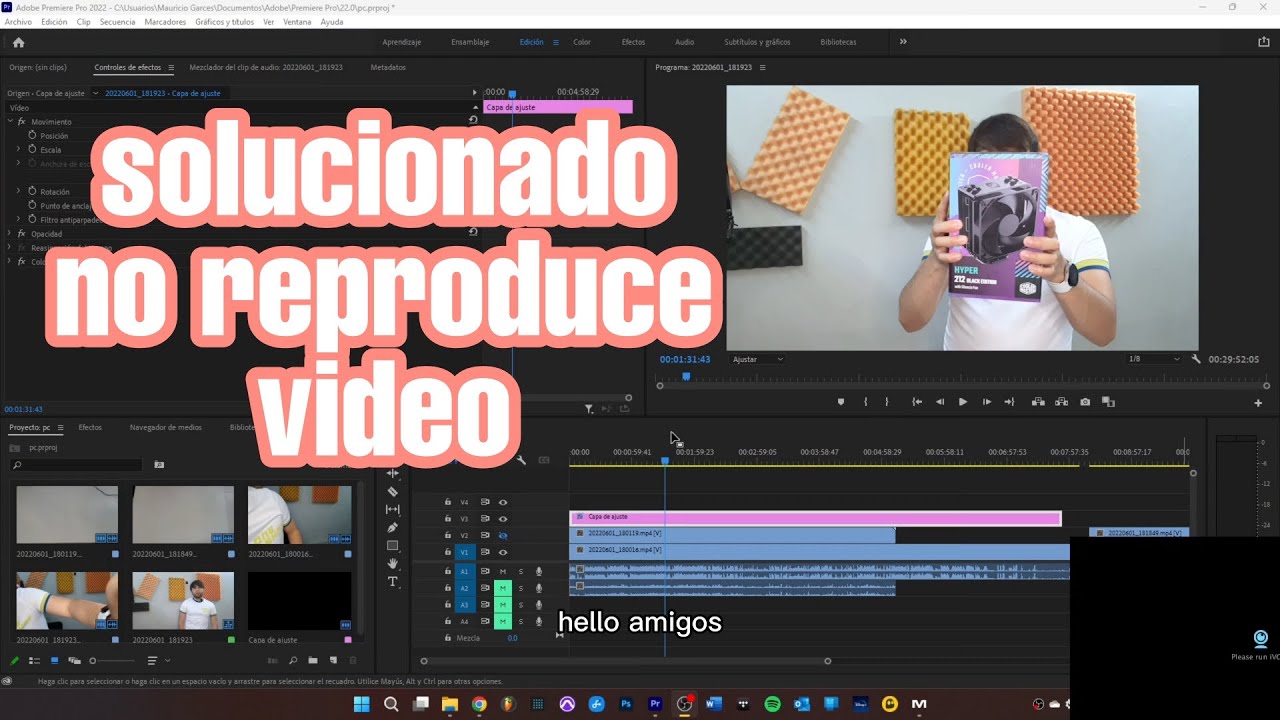Open Quick Export share icon
This screenshot has height=720, width=1280.
pos(1263,42)
